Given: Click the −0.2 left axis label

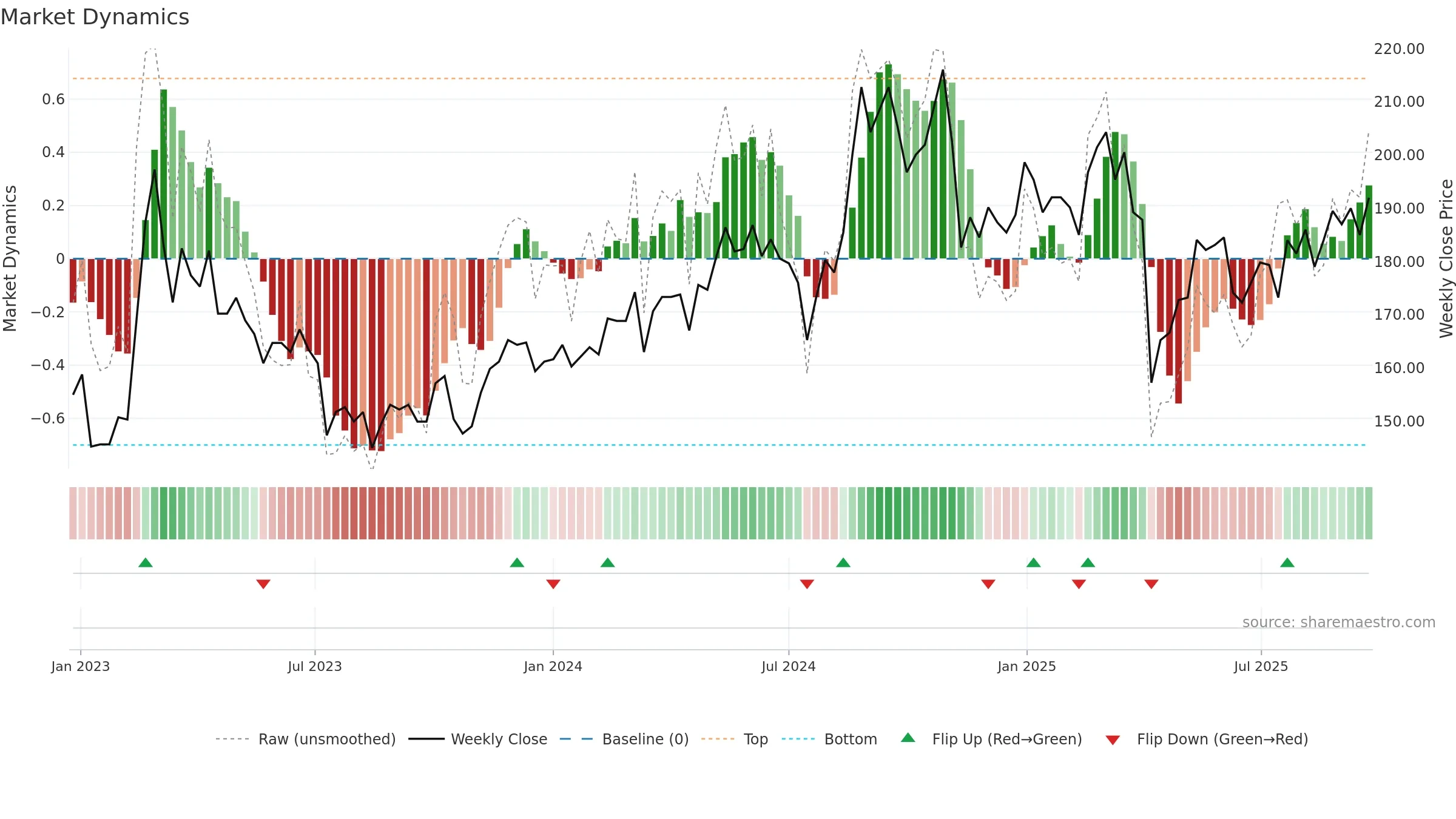Looking at the screenshot, I should (48, 312).
